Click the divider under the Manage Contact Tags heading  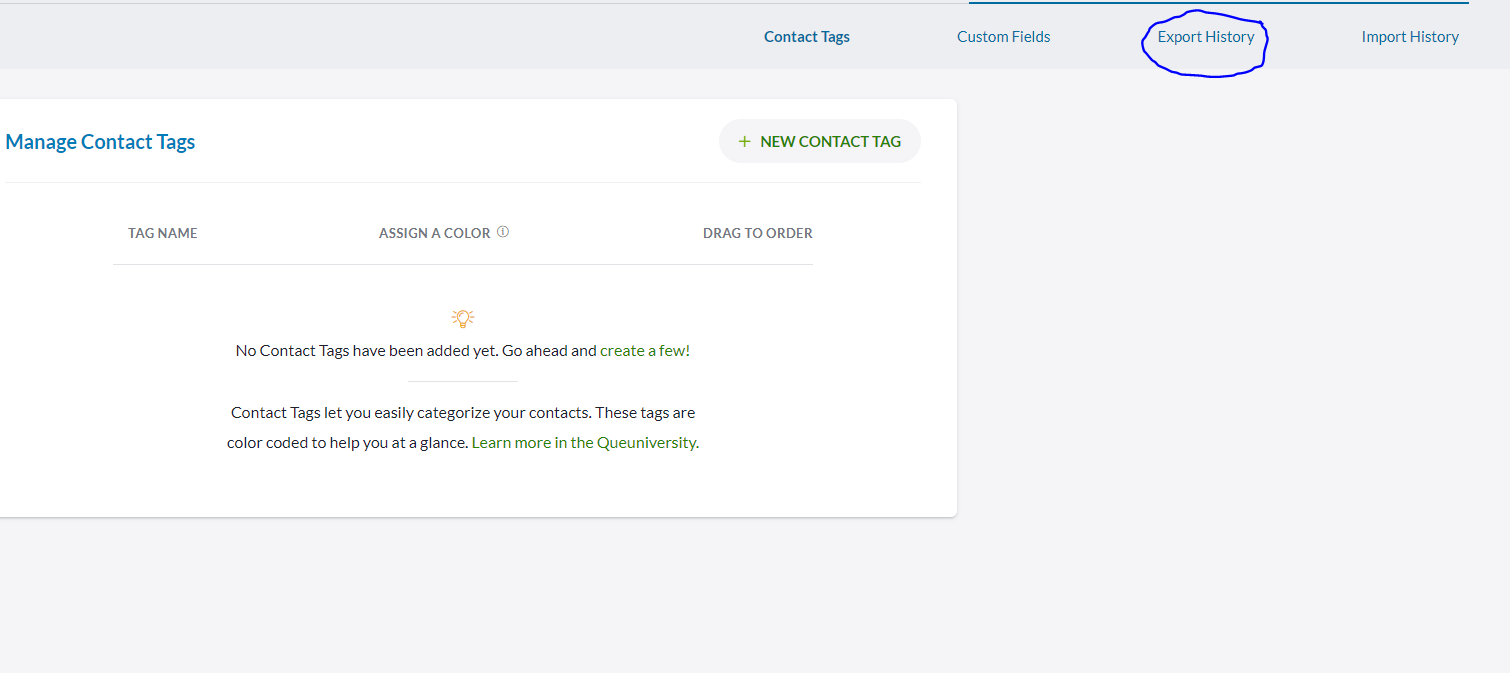coord(462,182)
